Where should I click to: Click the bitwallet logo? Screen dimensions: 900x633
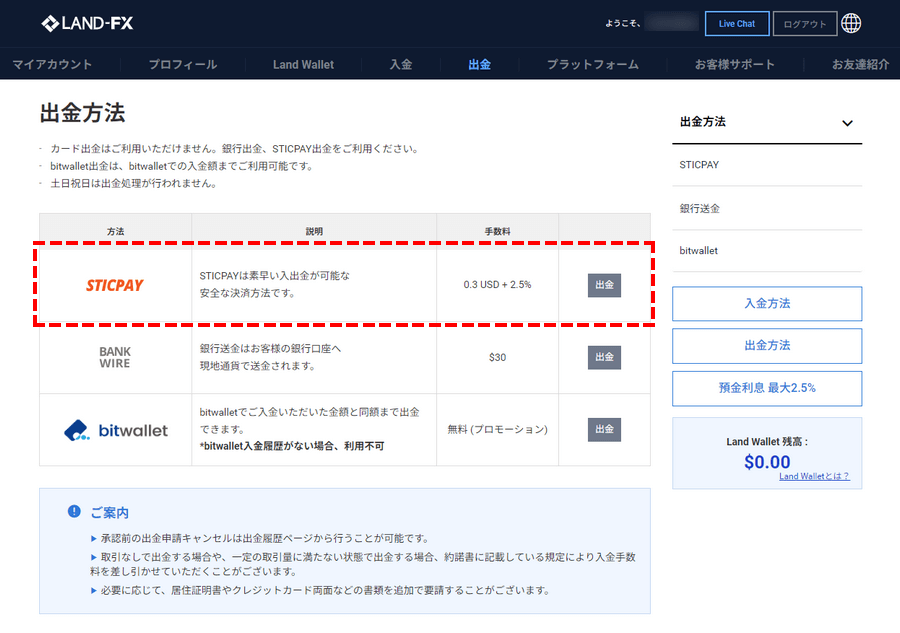click(x=116, y=430)
